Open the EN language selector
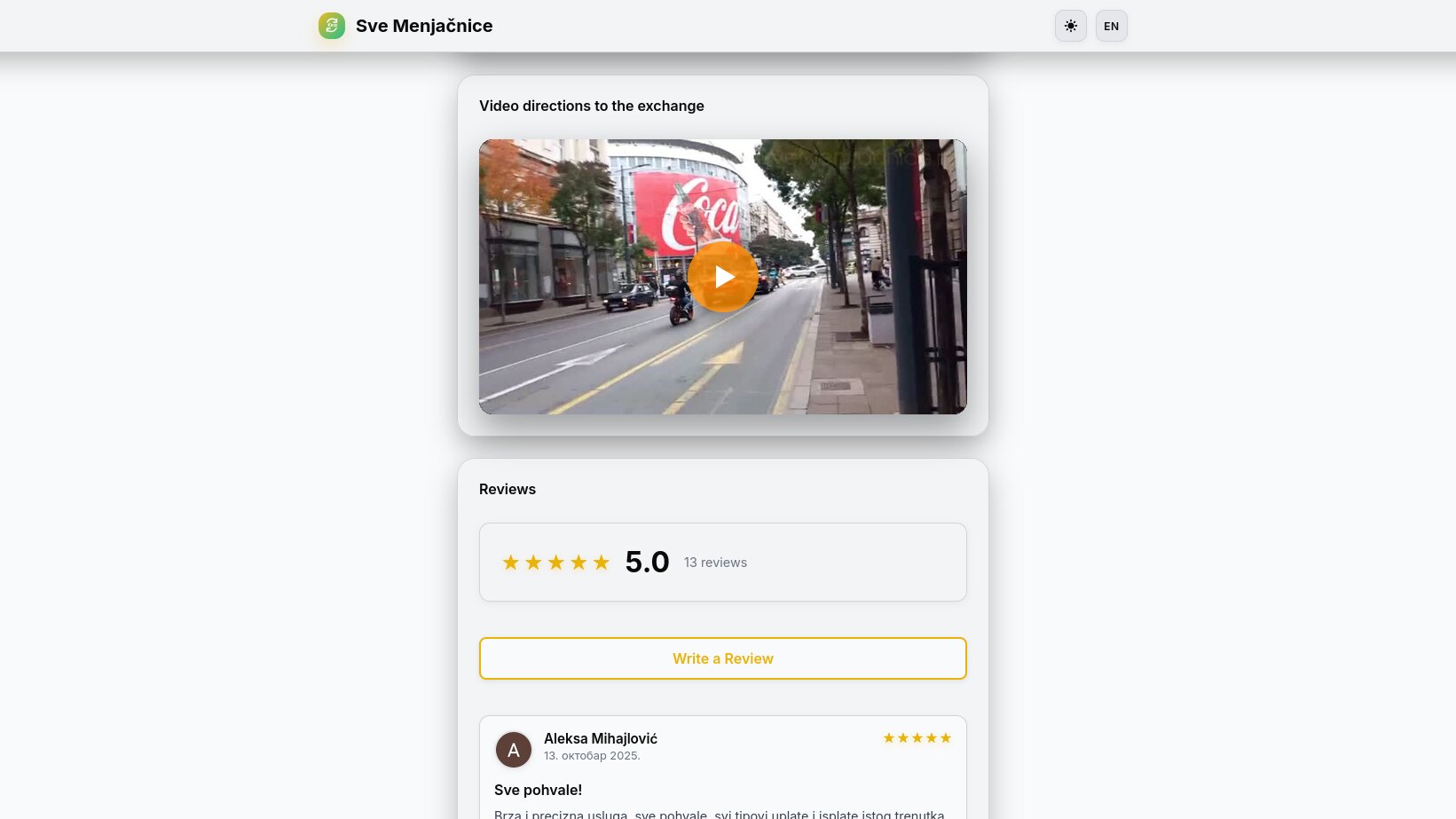1456x819 pixels. (1112, 26)
